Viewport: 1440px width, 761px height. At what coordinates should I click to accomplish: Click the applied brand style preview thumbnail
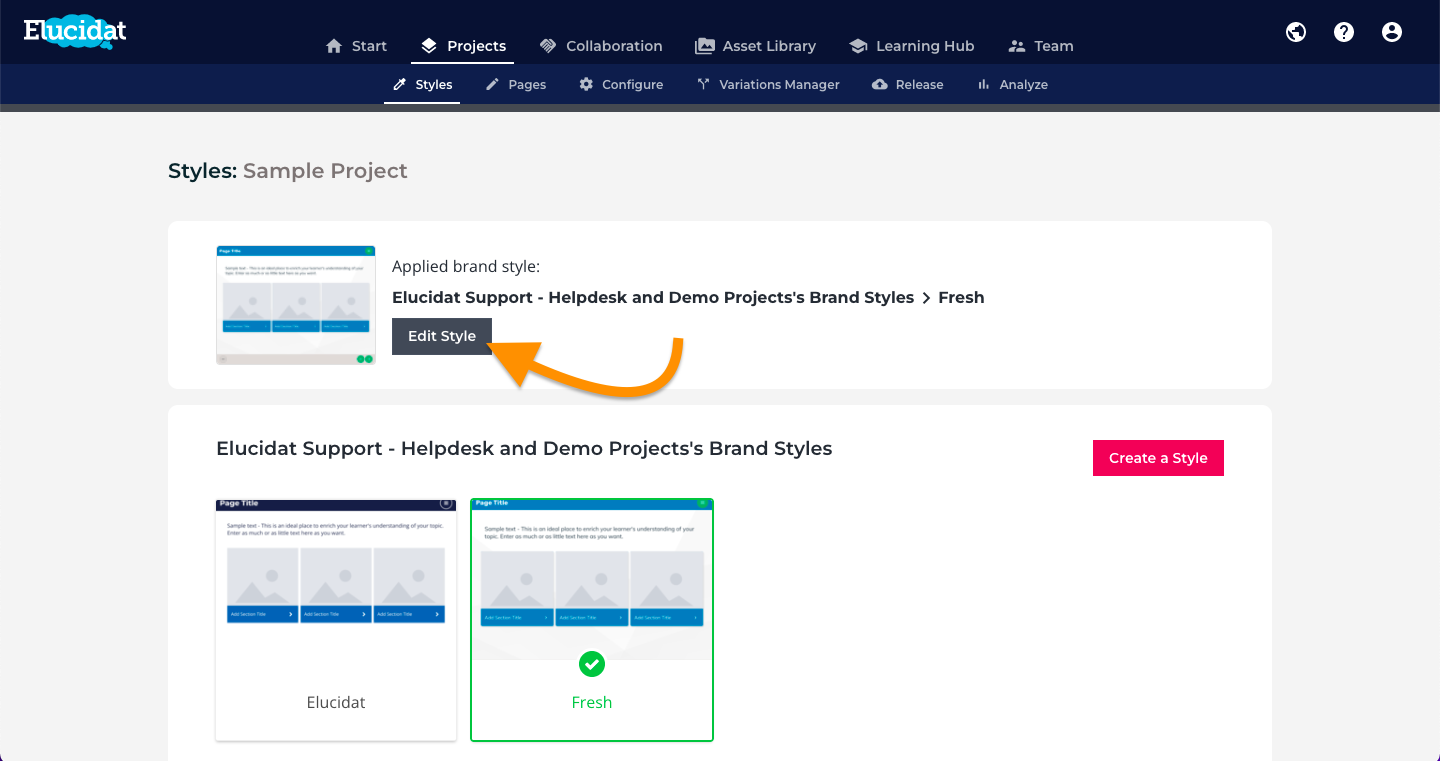[296, 305]
